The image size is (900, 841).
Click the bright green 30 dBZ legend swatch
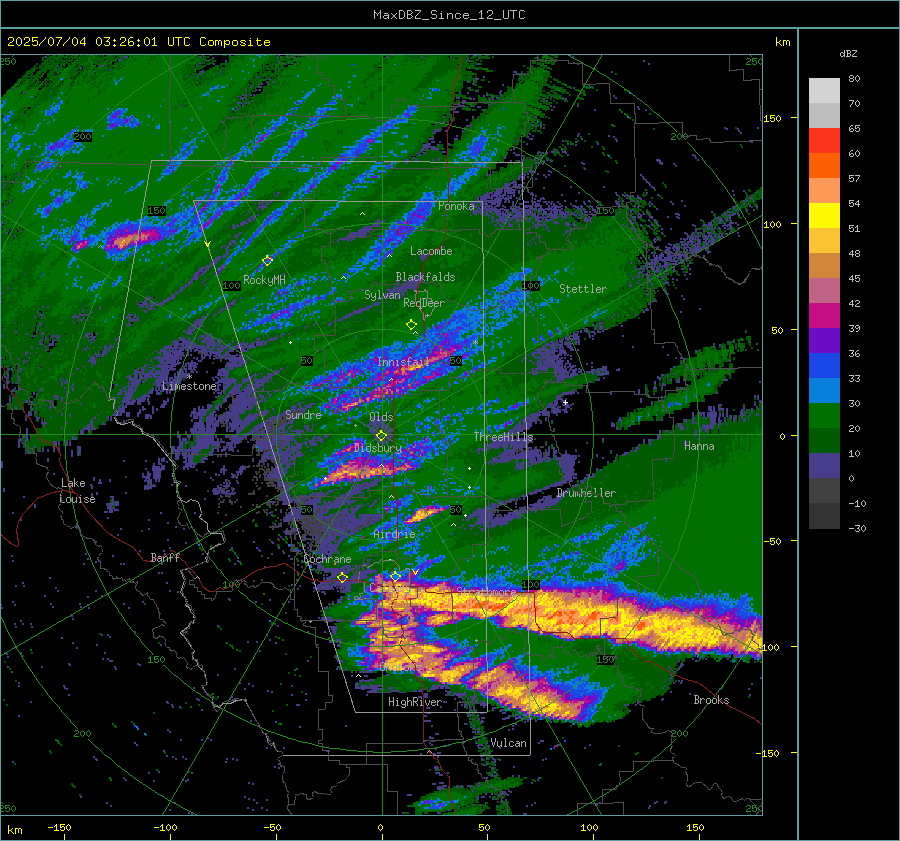[x=824, y=415]
